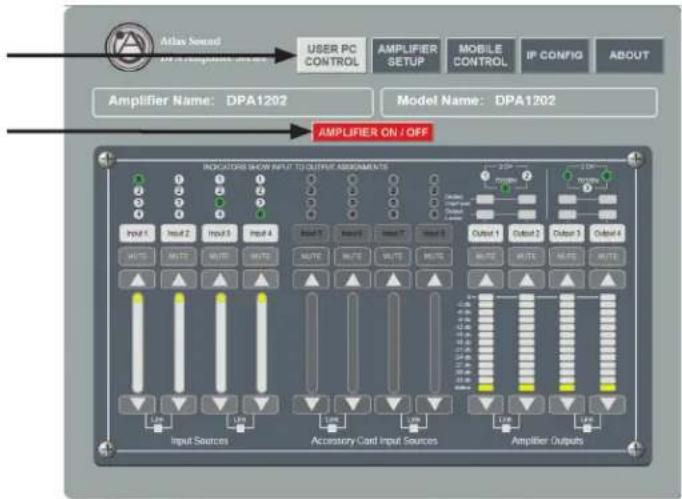Toggle the red Amplifier On / Off button
This screenshot has width=682, height=499.
[373, 132]
